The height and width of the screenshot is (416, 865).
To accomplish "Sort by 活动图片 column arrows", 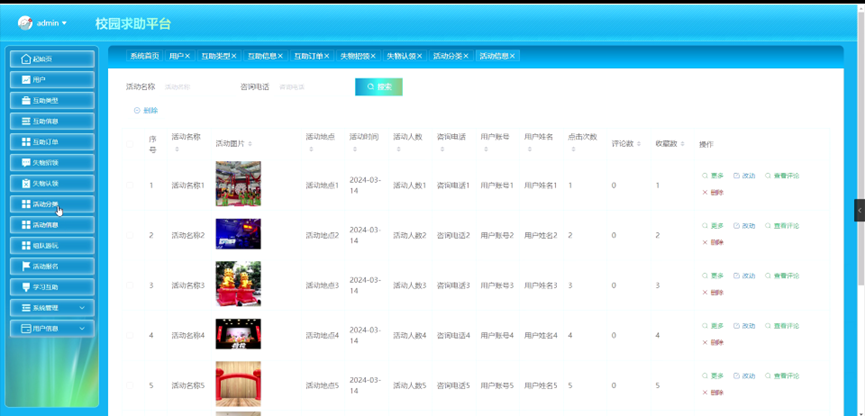I will tap(250, 143).
